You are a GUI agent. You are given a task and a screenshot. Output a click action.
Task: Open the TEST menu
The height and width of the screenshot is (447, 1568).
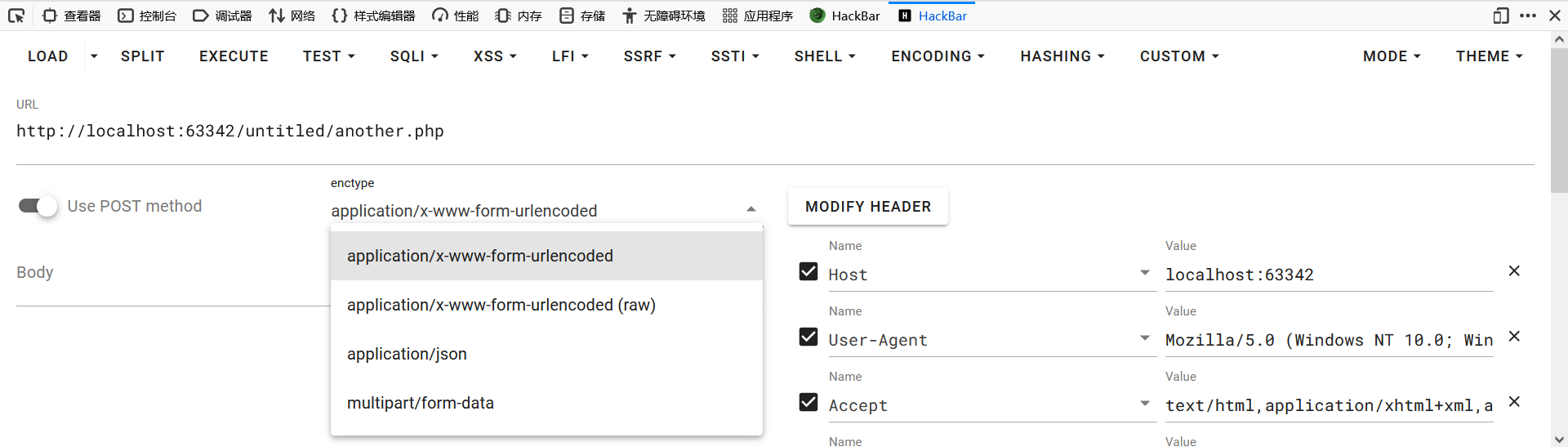tap(329, 56)
